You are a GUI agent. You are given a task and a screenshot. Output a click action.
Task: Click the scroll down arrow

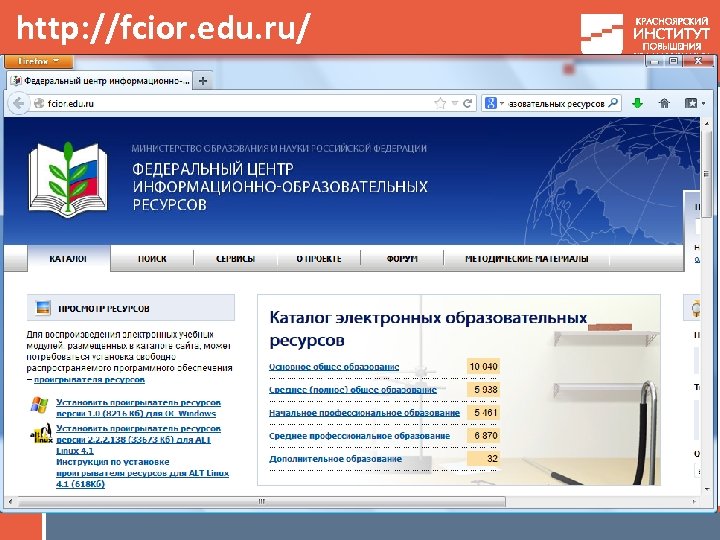point(706,489)
